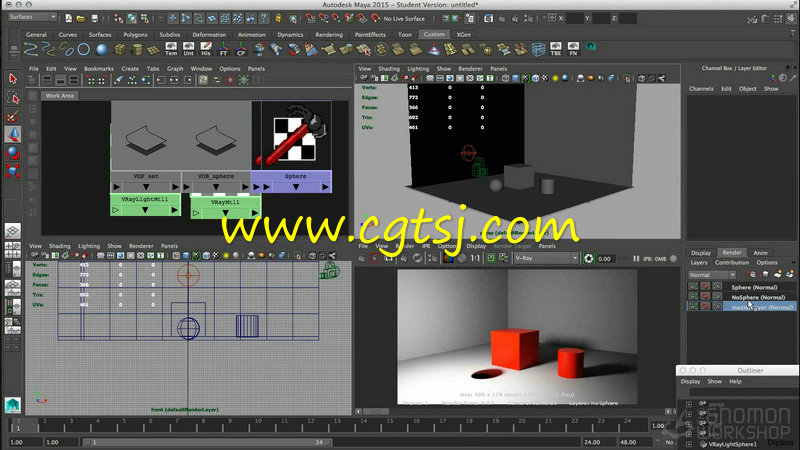Viewport: 800px width, 450px height.
Task: Switch to the Display layer tab
Action: point(701,253)
